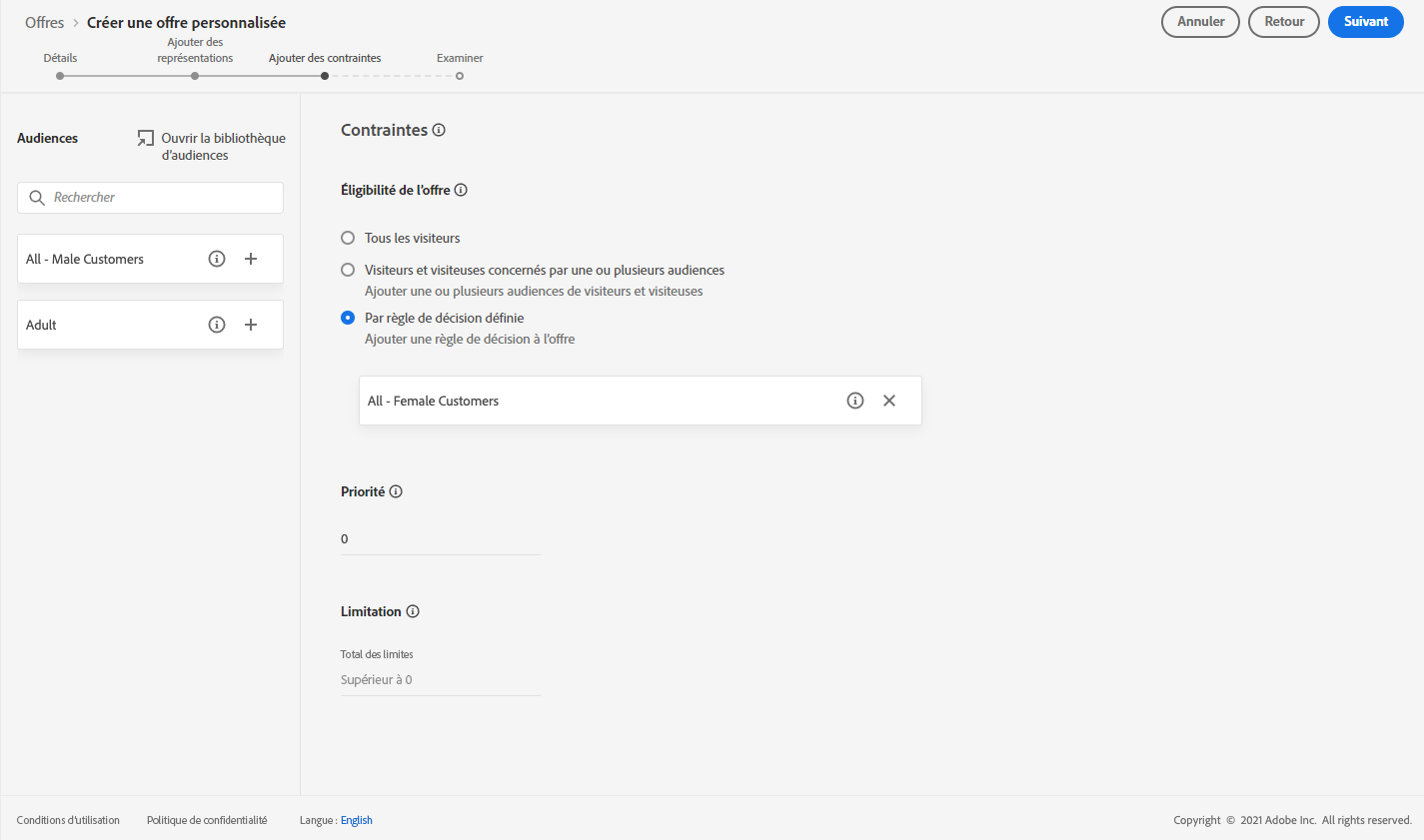Open the audience library
The height and width of the screenshot is (840, 1424).
(212, 146)
